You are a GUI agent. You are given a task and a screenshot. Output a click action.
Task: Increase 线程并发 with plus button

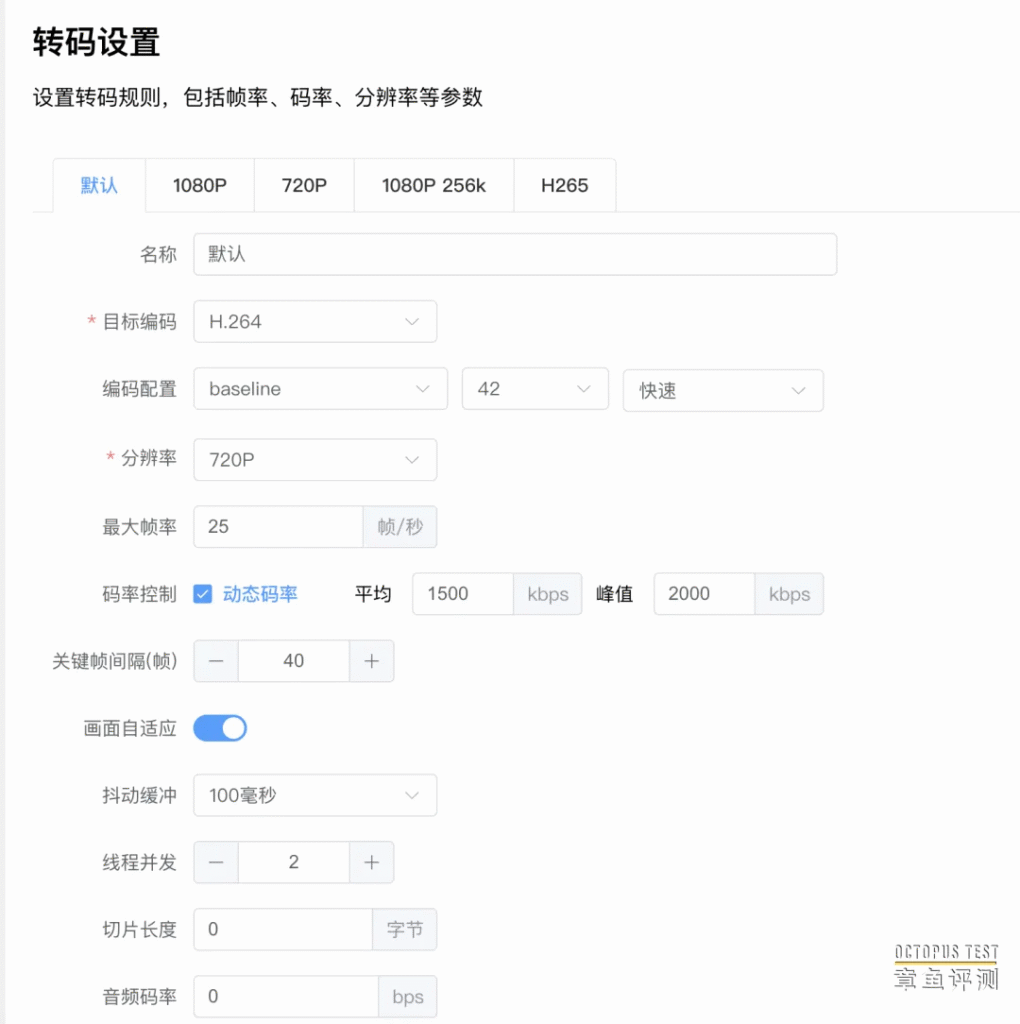pyautogui.click(x=372, y=862)
